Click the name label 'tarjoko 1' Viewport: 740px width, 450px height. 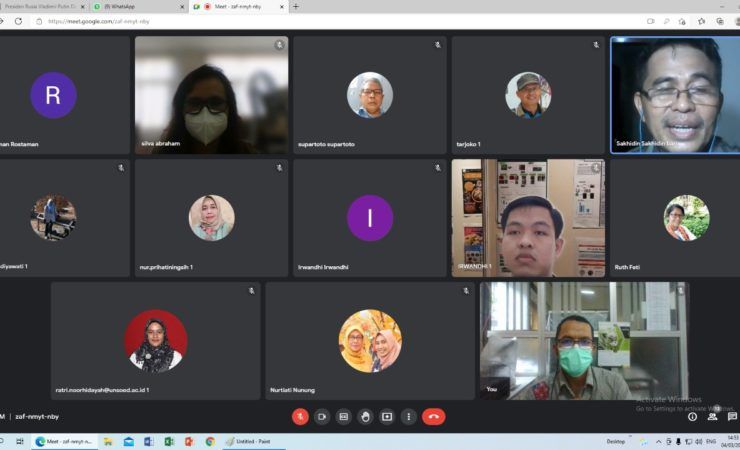(x=468, y=144)
